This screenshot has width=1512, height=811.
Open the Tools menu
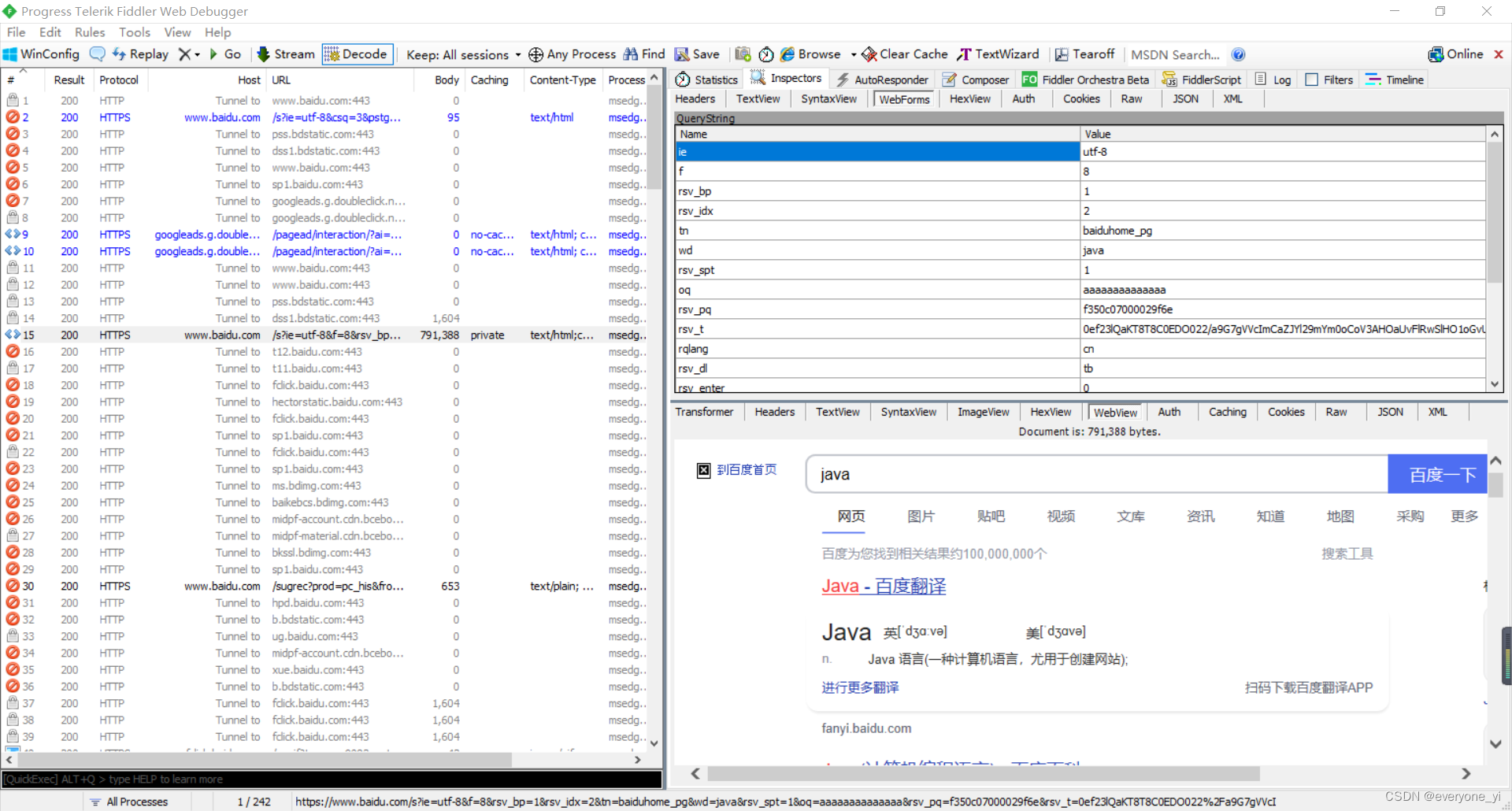[x=135, y=32]
